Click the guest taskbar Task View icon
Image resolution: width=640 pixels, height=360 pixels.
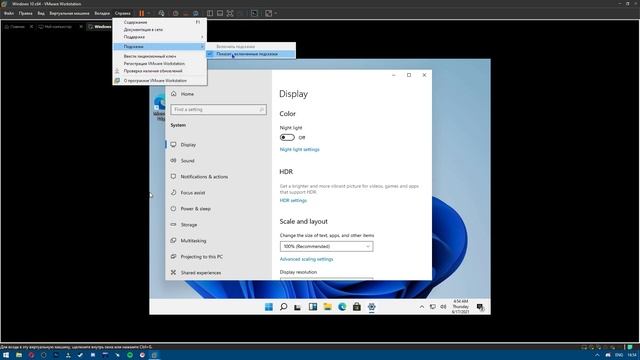click(298, 307)
